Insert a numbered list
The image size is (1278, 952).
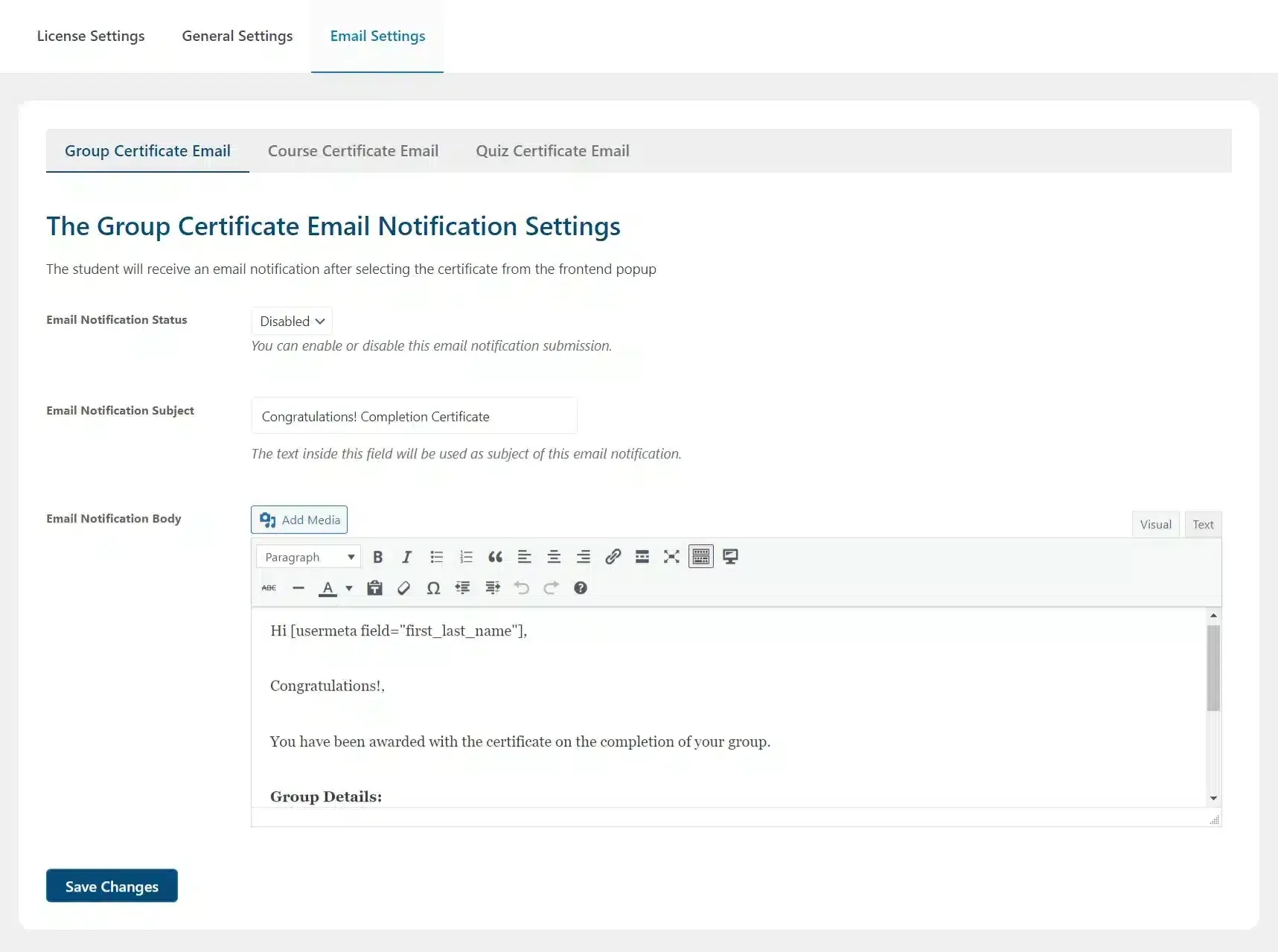click(x=466, y=557)
